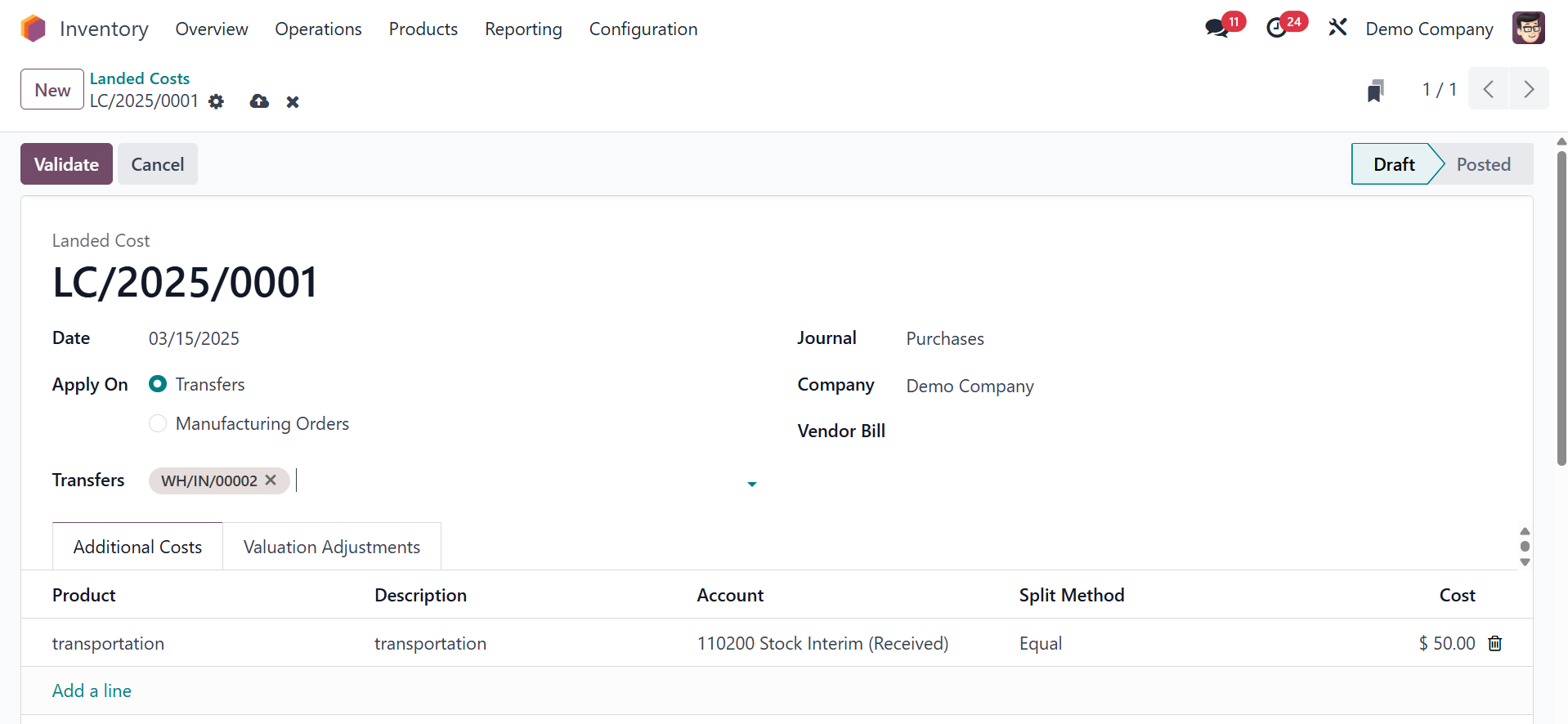Open the record actions gear icon
Screen dimensions: 1568x724
pyautogui.click(x=216, y=101)
